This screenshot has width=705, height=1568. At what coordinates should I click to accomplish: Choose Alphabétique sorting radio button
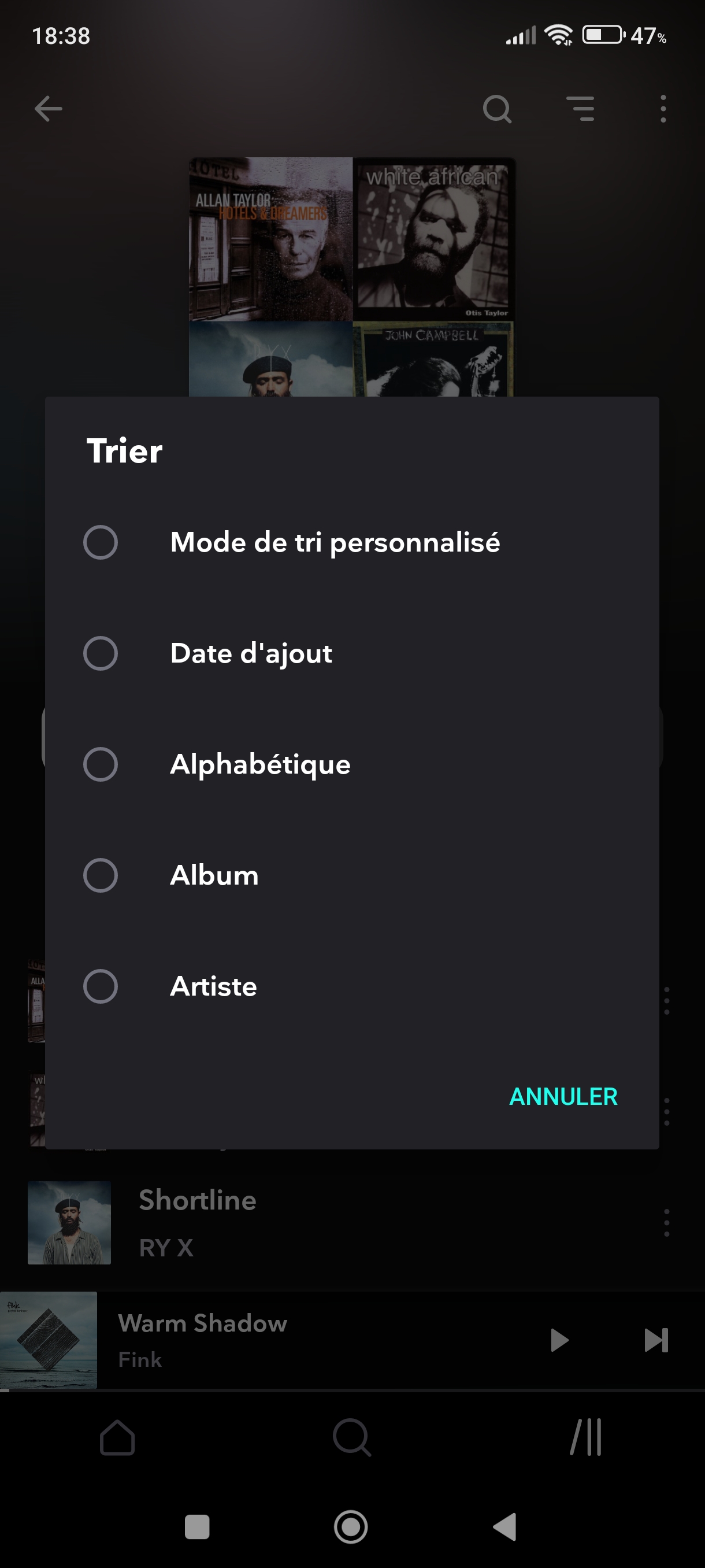(101, 764)
